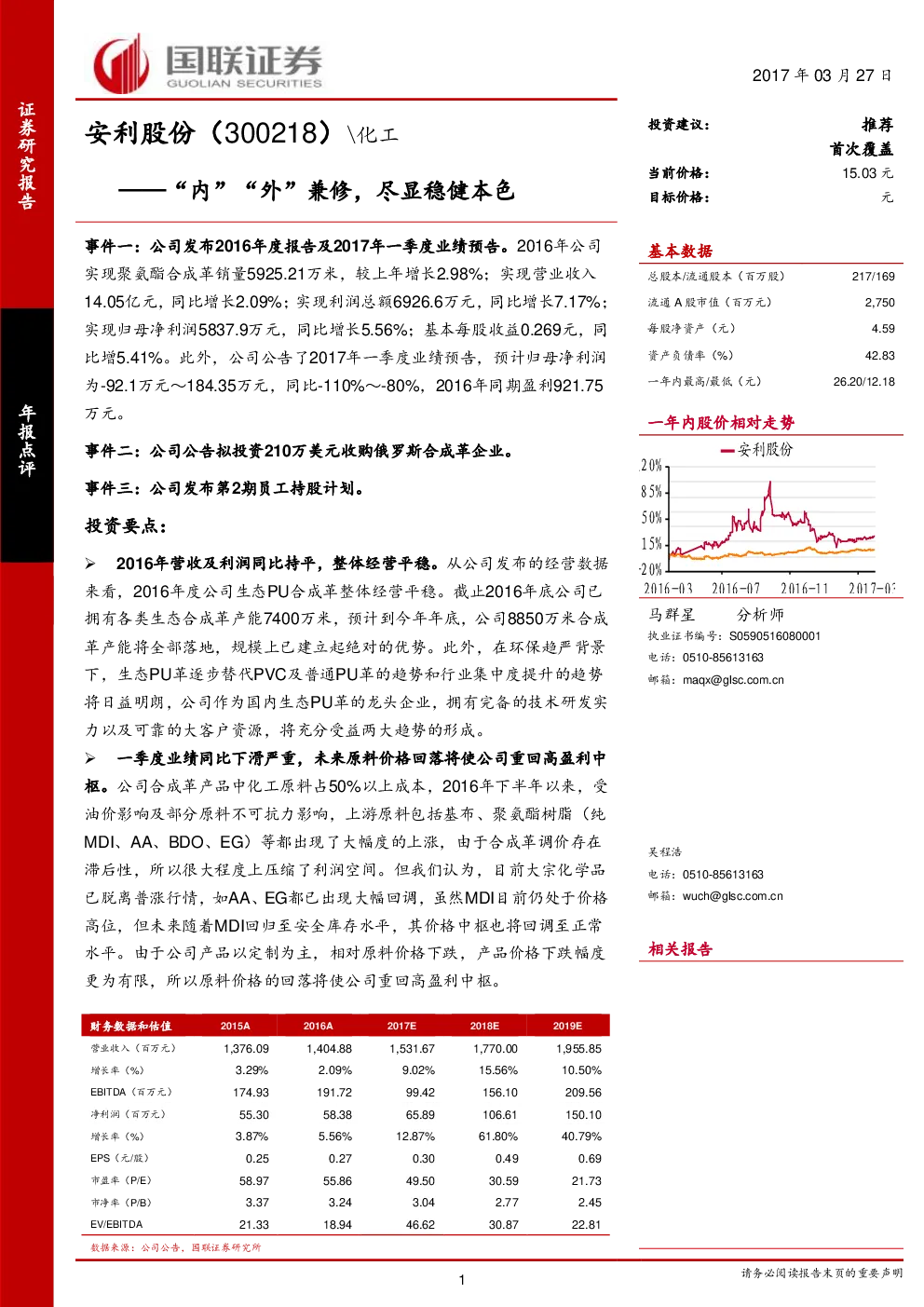
Task: Click the 安利股份 chart legend
Action: pyautogui.click(x=757, y=450)
